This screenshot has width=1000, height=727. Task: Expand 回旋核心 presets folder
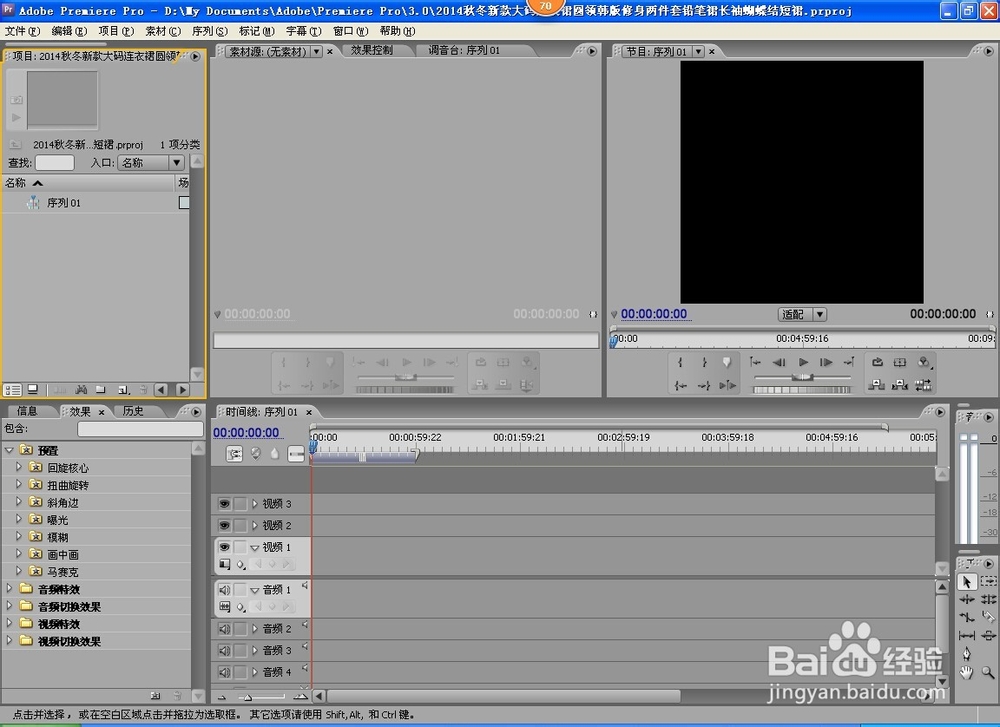click(18, 467)
